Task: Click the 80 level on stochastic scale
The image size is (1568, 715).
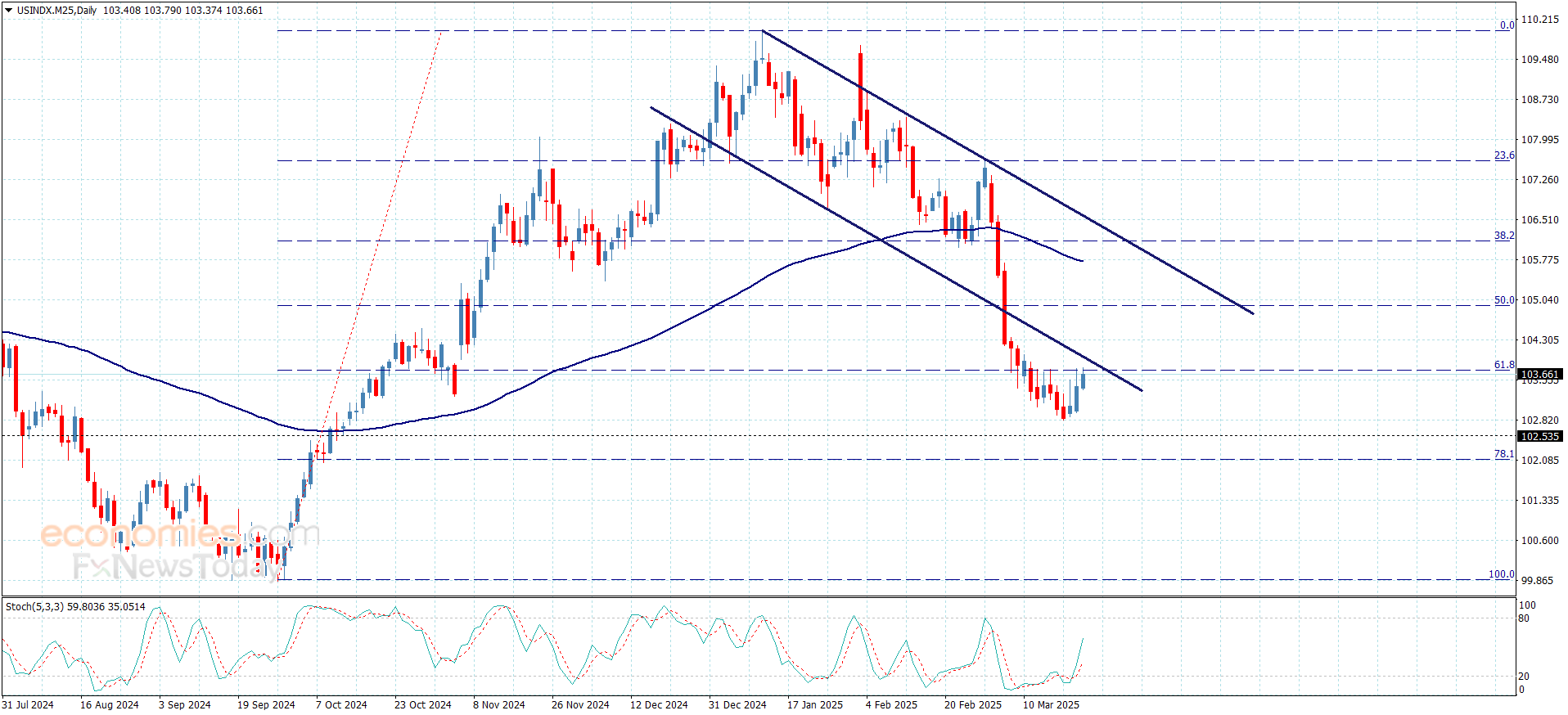Action: click(x=1524, y=618)
